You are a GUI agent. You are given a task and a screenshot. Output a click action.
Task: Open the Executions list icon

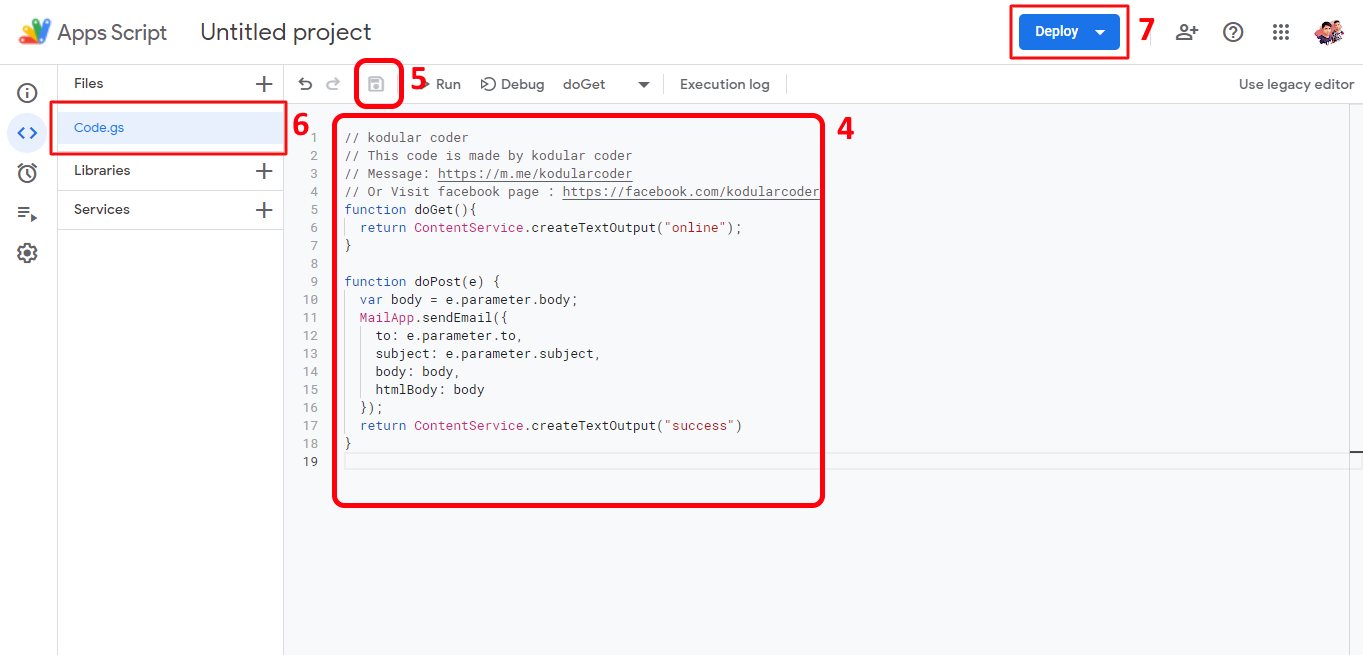(x=27, y=213)
